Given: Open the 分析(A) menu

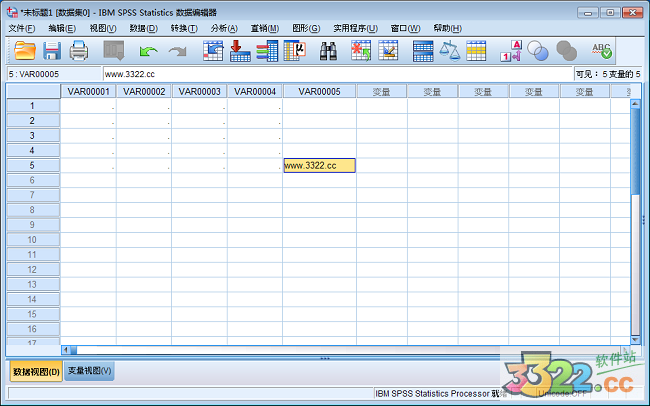Looking at the screenshot, I should (x=224, y=28).
